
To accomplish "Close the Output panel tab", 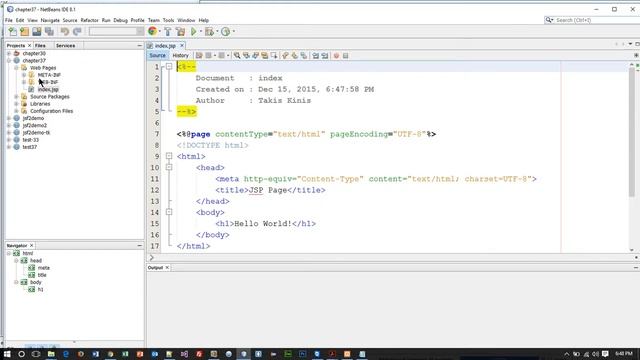I will click(x=167, y=268).
